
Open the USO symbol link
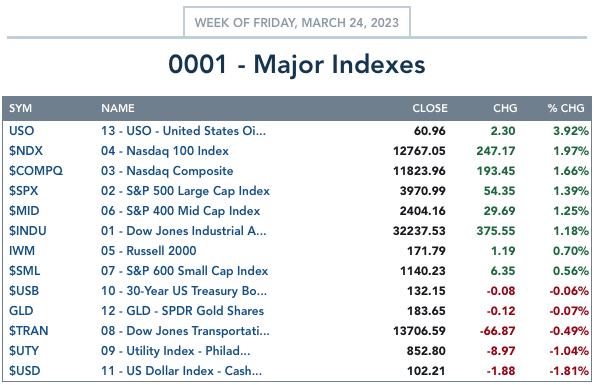point(21,131)
